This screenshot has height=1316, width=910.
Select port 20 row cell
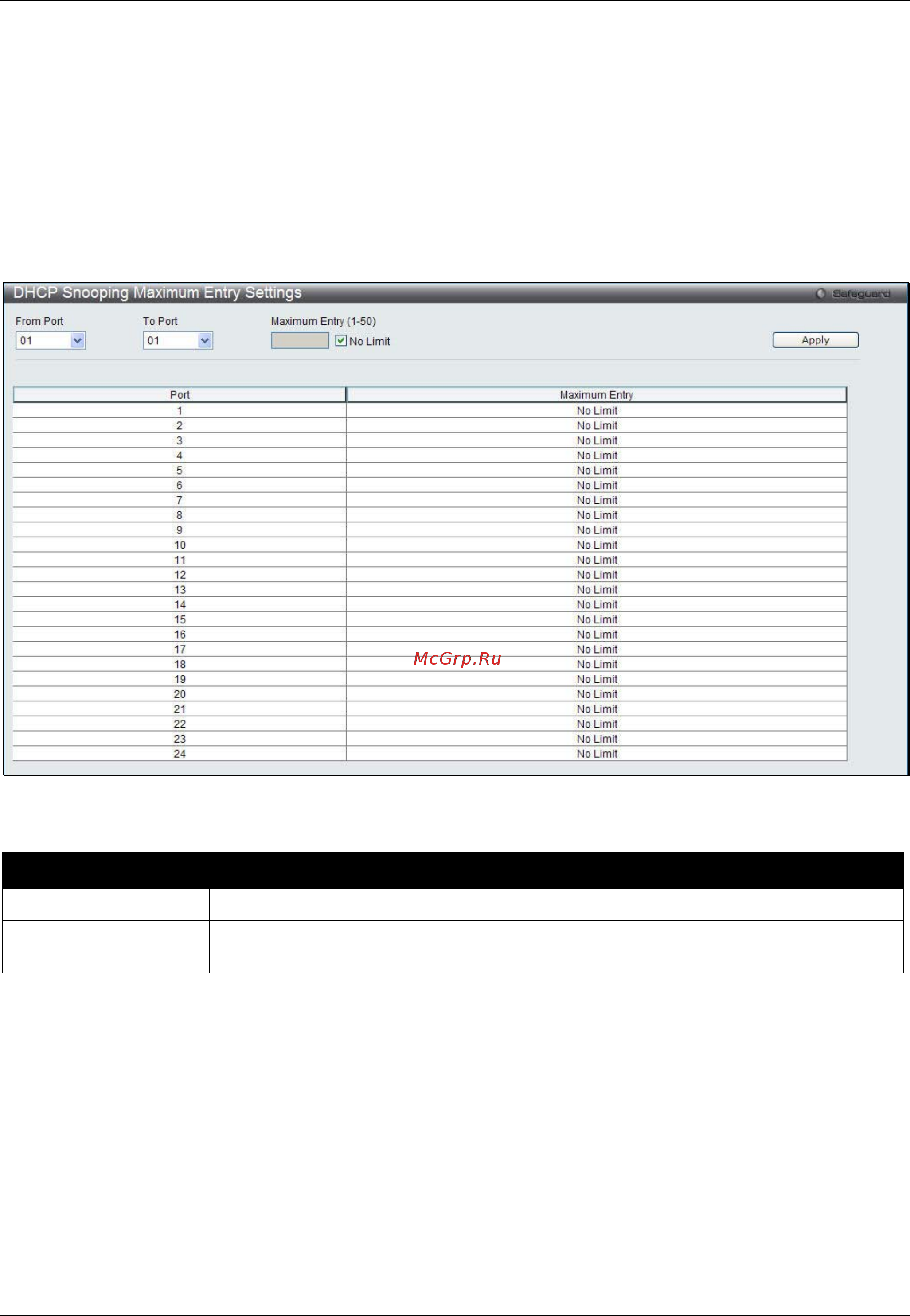point(180,694)
